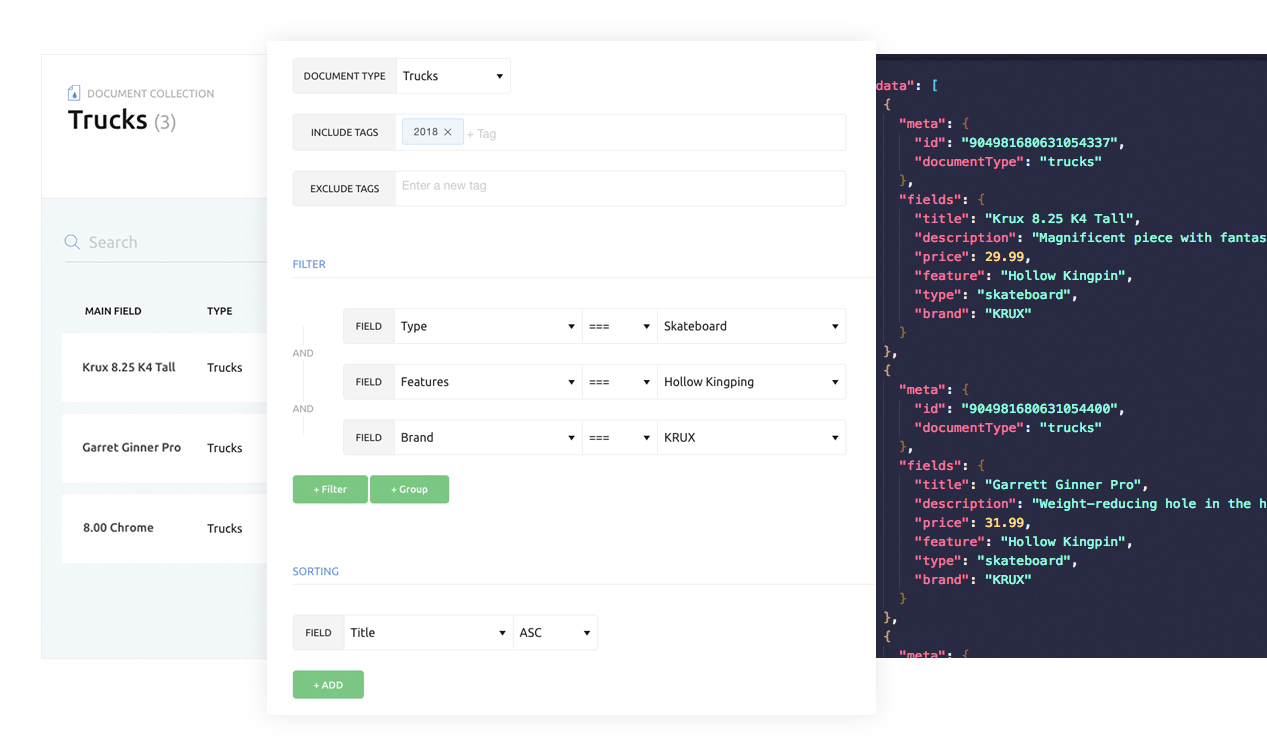The width and height of the screenshot is (1267, 754).
Task: Click the document collection icon
Action: [74, 93]
